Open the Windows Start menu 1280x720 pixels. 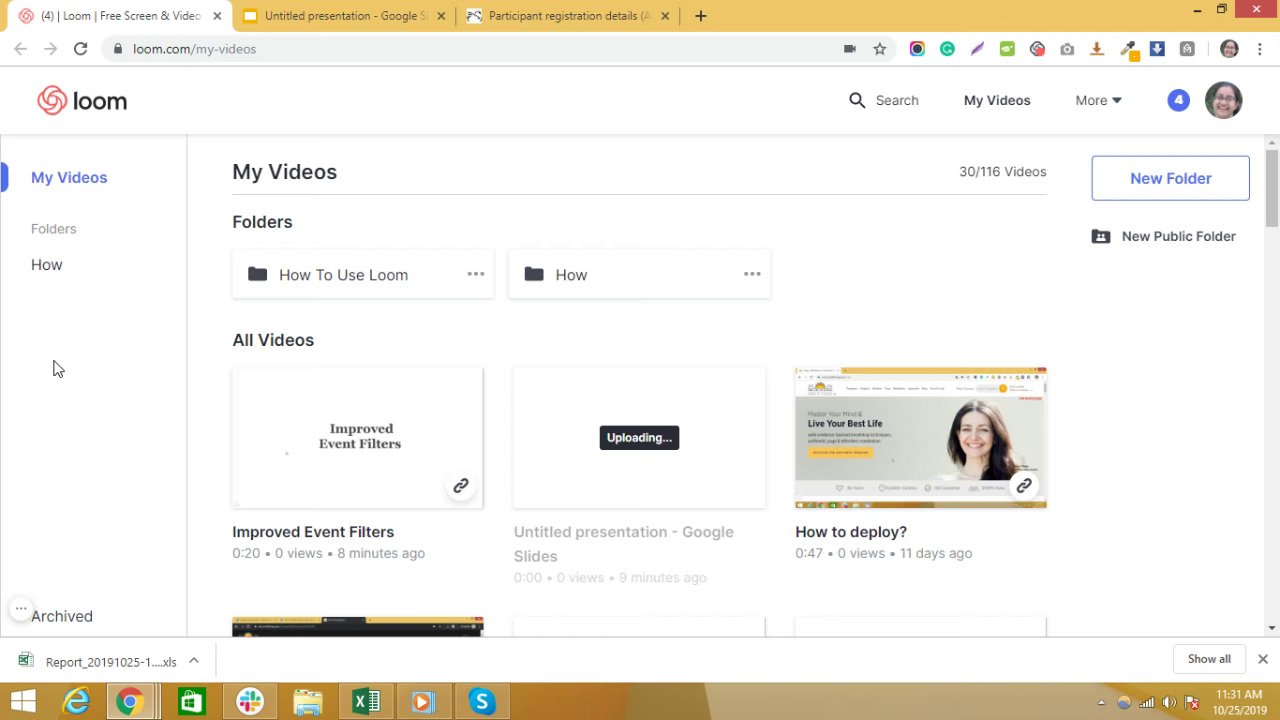click(23, 702)
